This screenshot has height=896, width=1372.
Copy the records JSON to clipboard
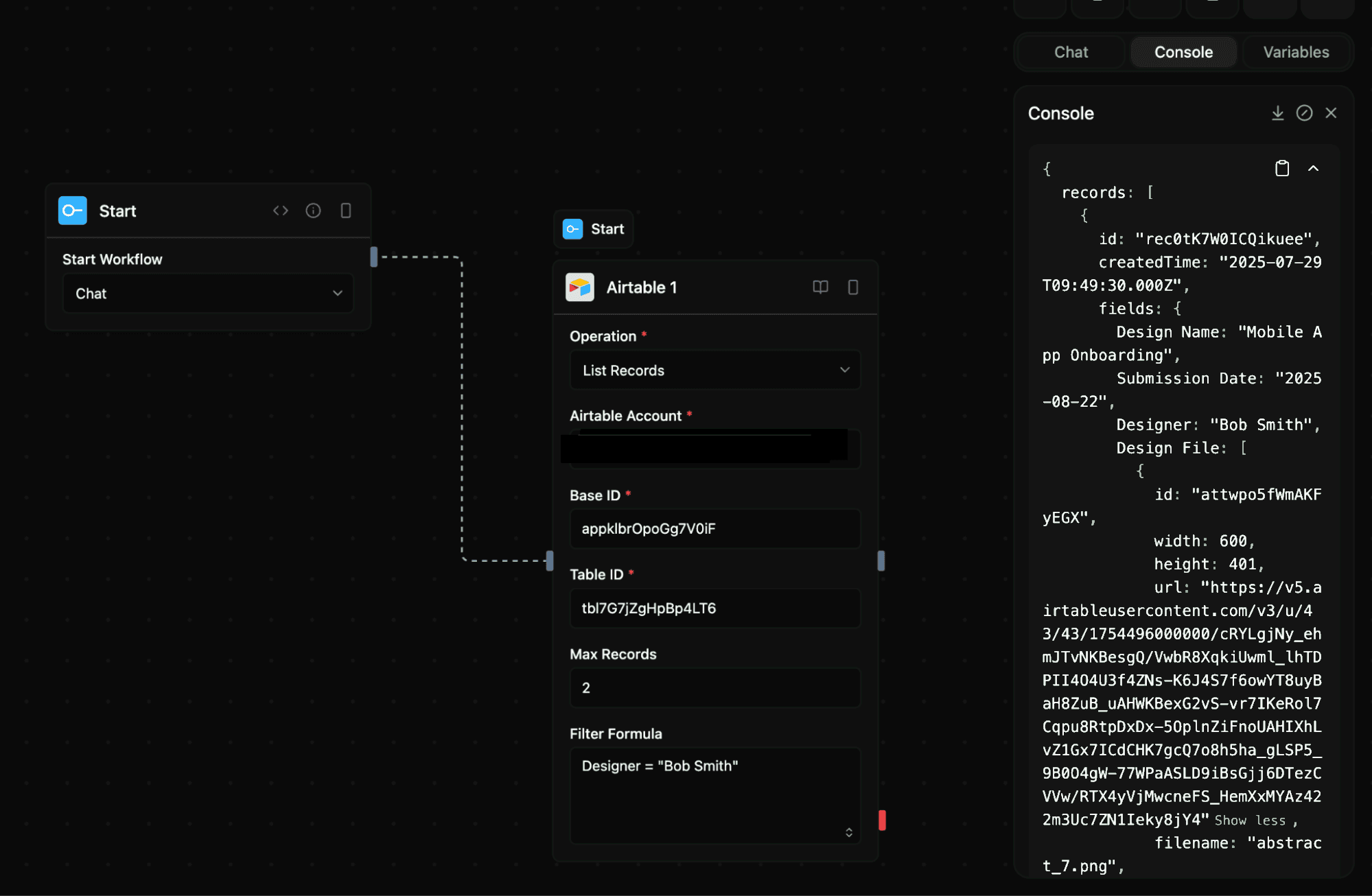tap(1282, 167)
